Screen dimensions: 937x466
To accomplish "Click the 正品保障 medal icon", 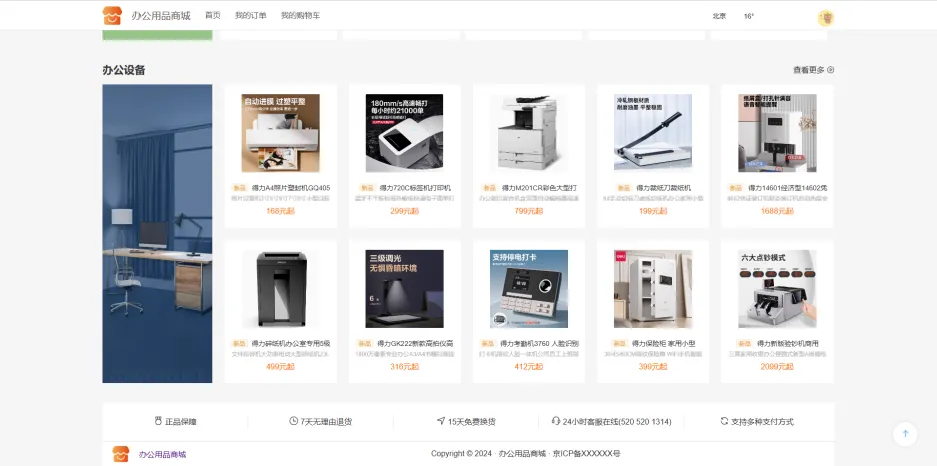I will click(158, 421).
